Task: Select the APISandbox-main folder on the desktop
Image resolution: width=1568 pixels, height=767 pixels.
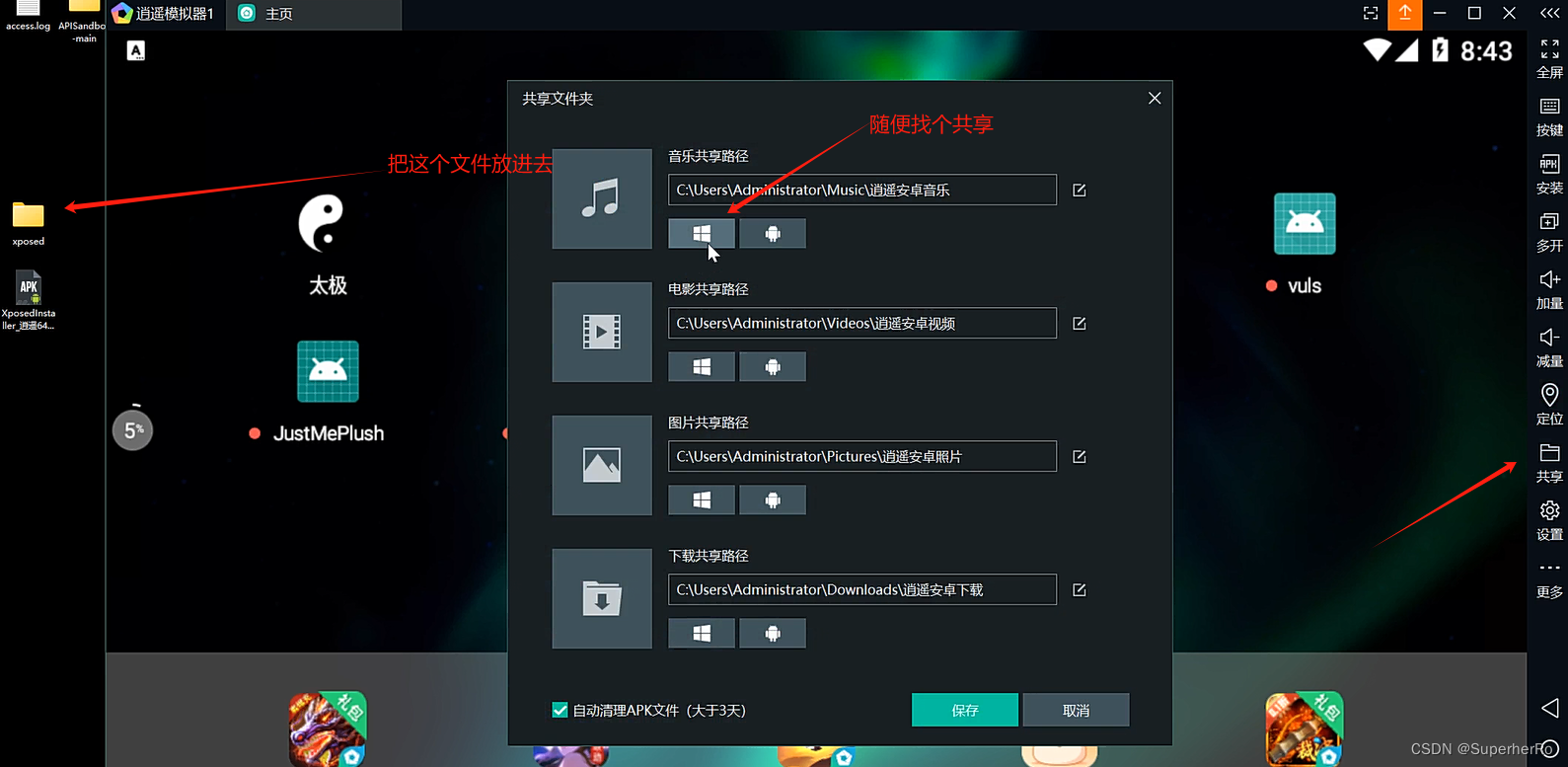Action: coord(83,22)
